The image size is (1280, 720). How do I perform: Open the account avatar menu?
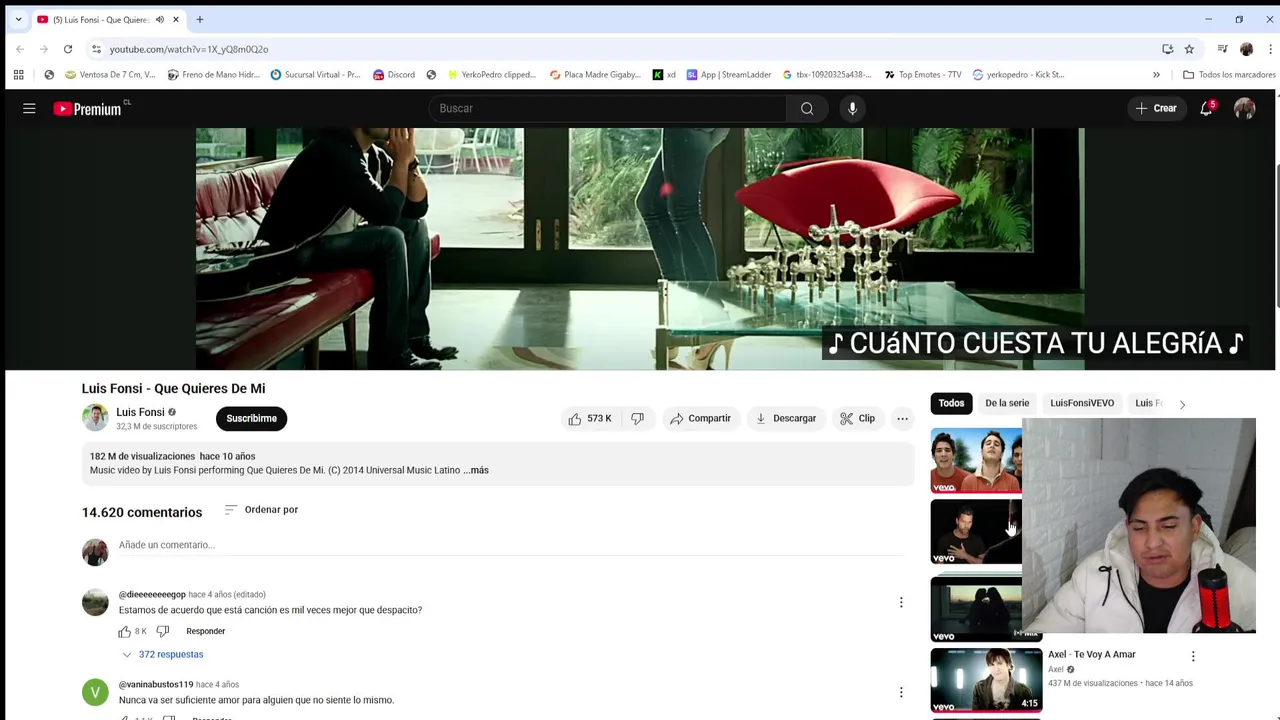click(x=1244, y=108)
